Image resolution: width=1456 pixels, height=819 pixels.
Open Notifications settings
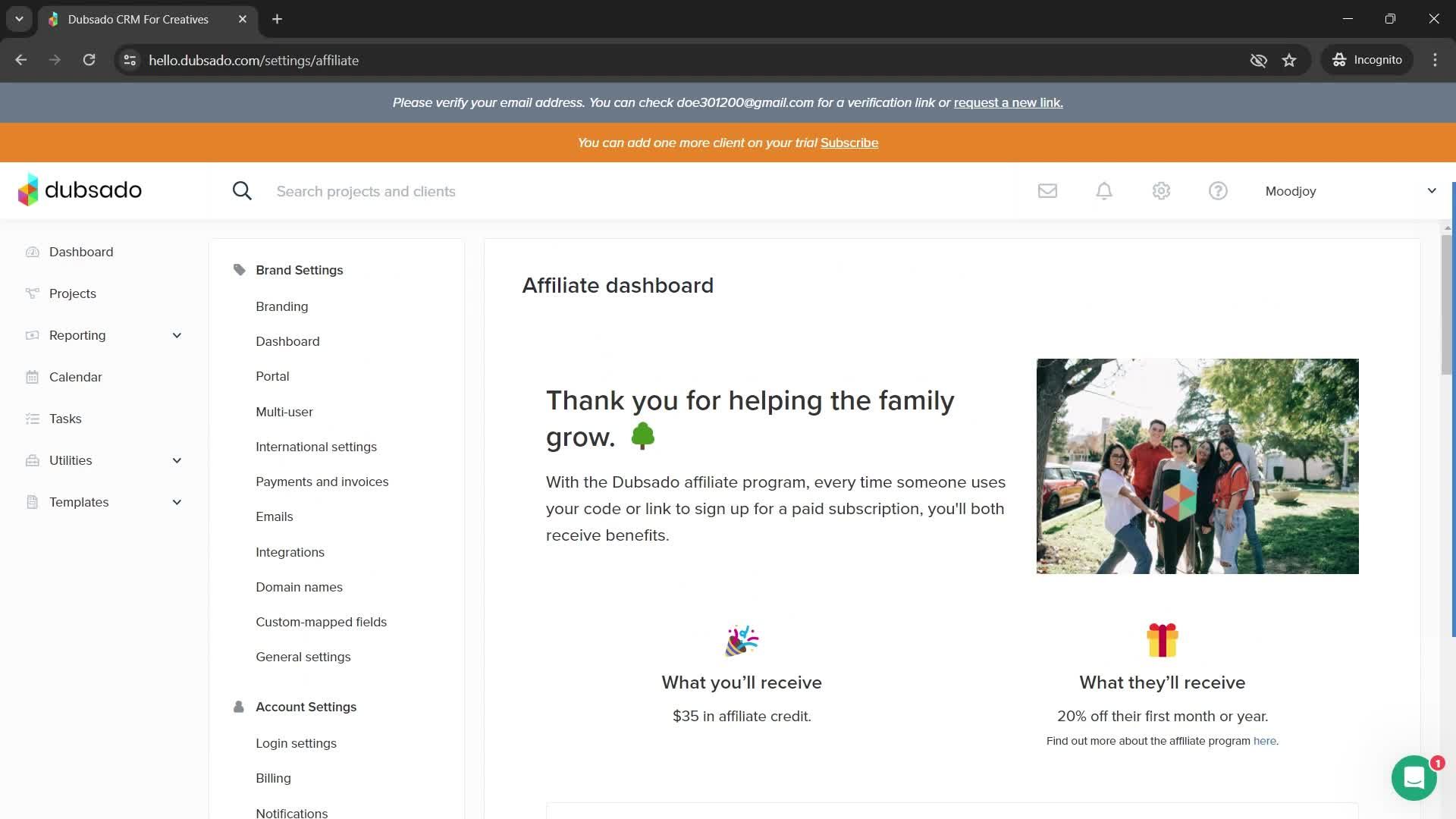point(292,812)
